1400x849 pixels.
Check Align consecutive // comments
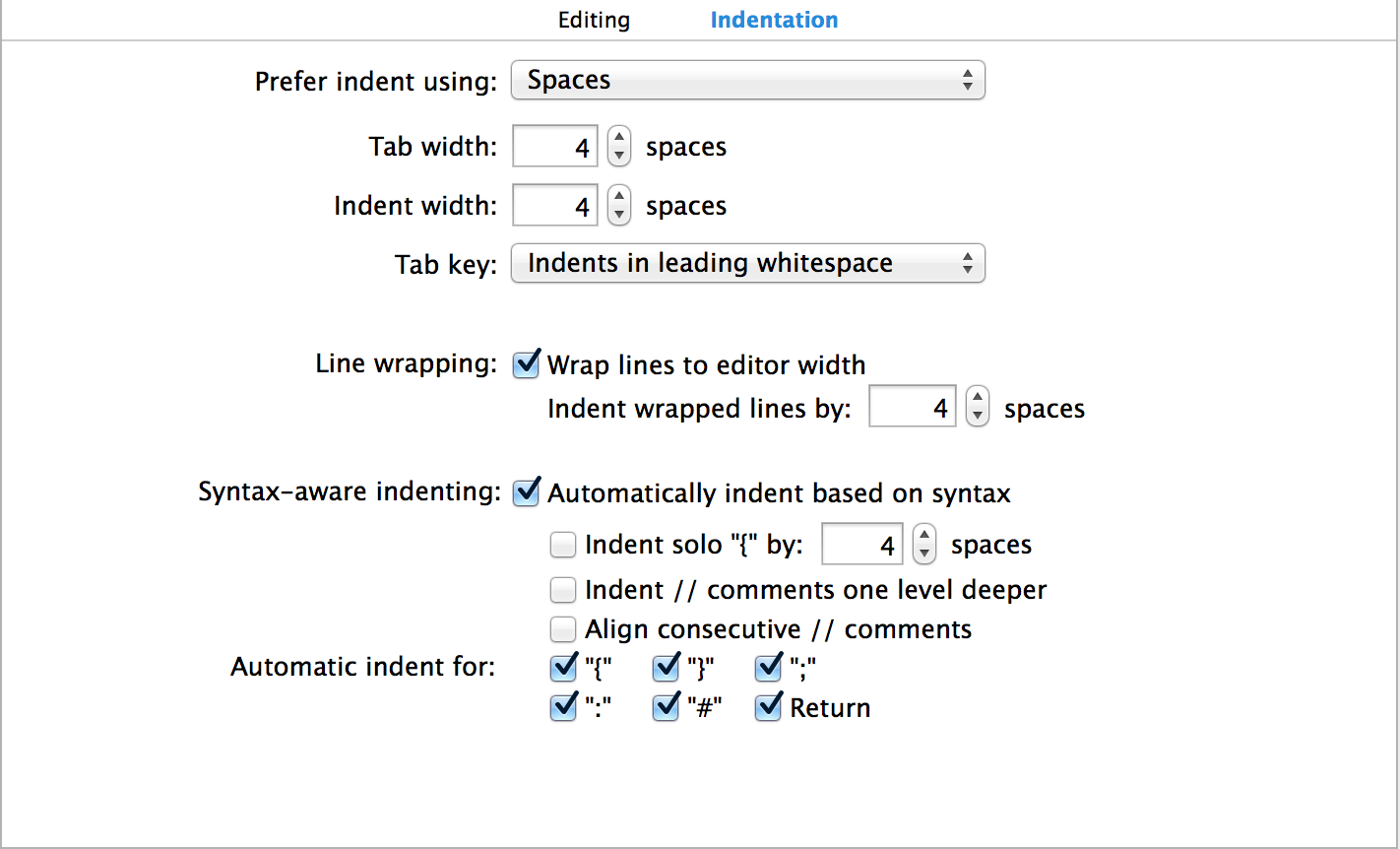point(563,629)
